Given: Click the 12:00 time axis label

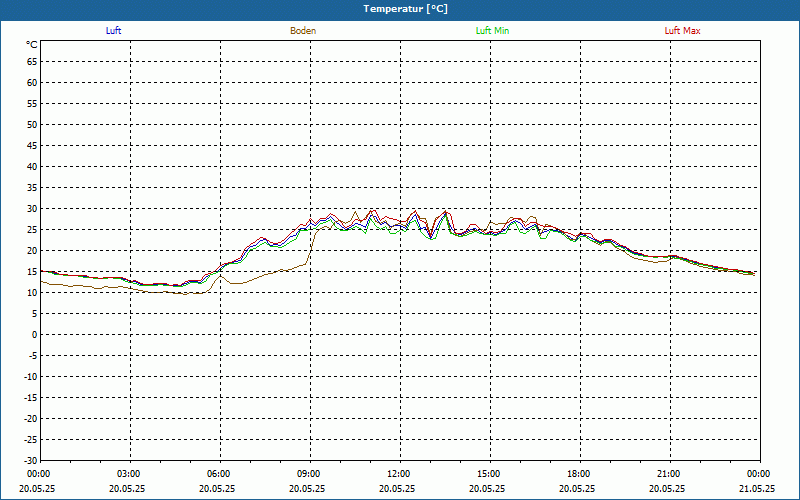Looking at the screenshot, I should pos(401,474).
